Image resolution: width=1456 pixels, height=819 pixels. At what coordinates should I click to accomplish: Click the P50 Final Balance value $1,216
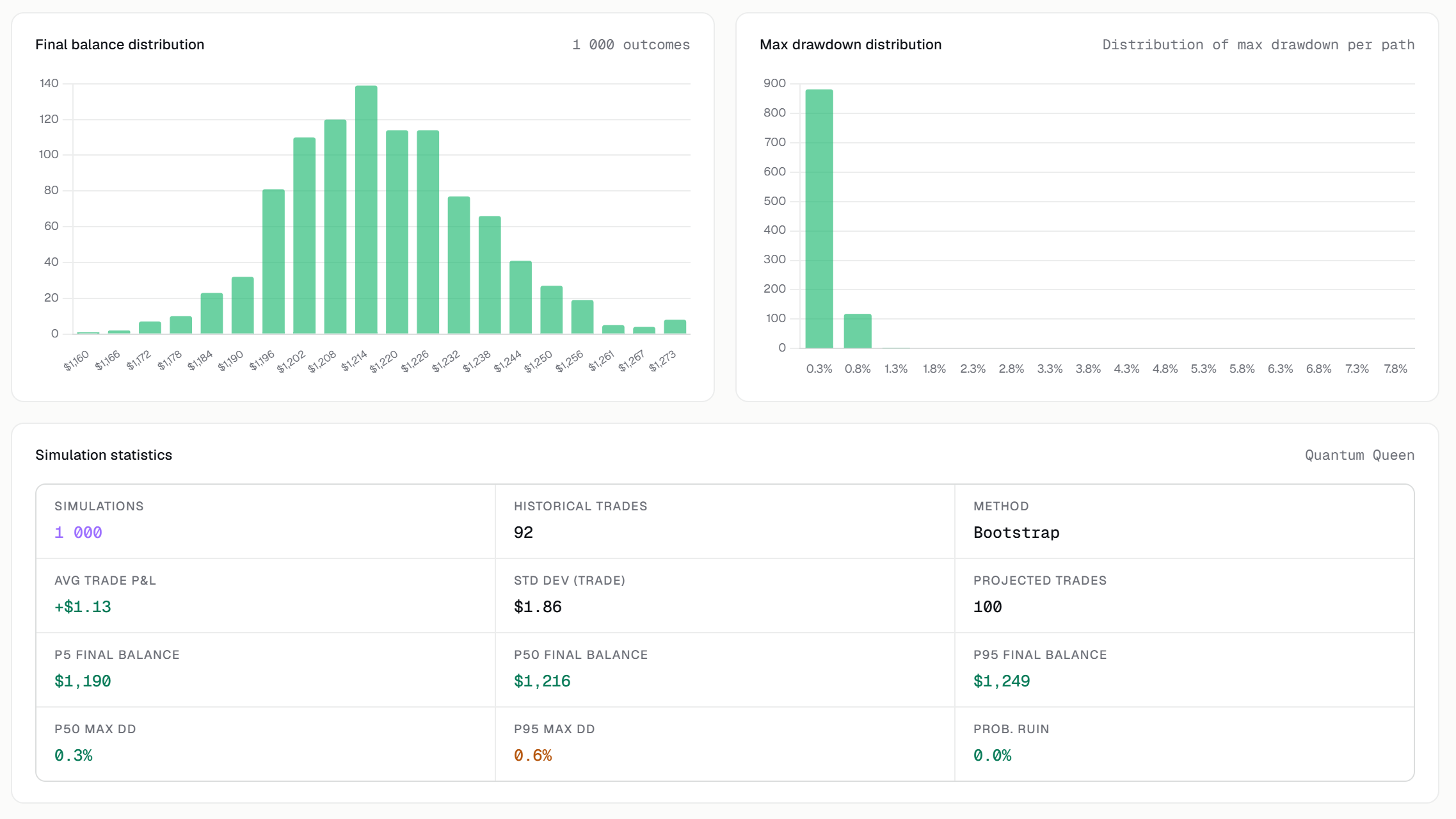point(542,681)
